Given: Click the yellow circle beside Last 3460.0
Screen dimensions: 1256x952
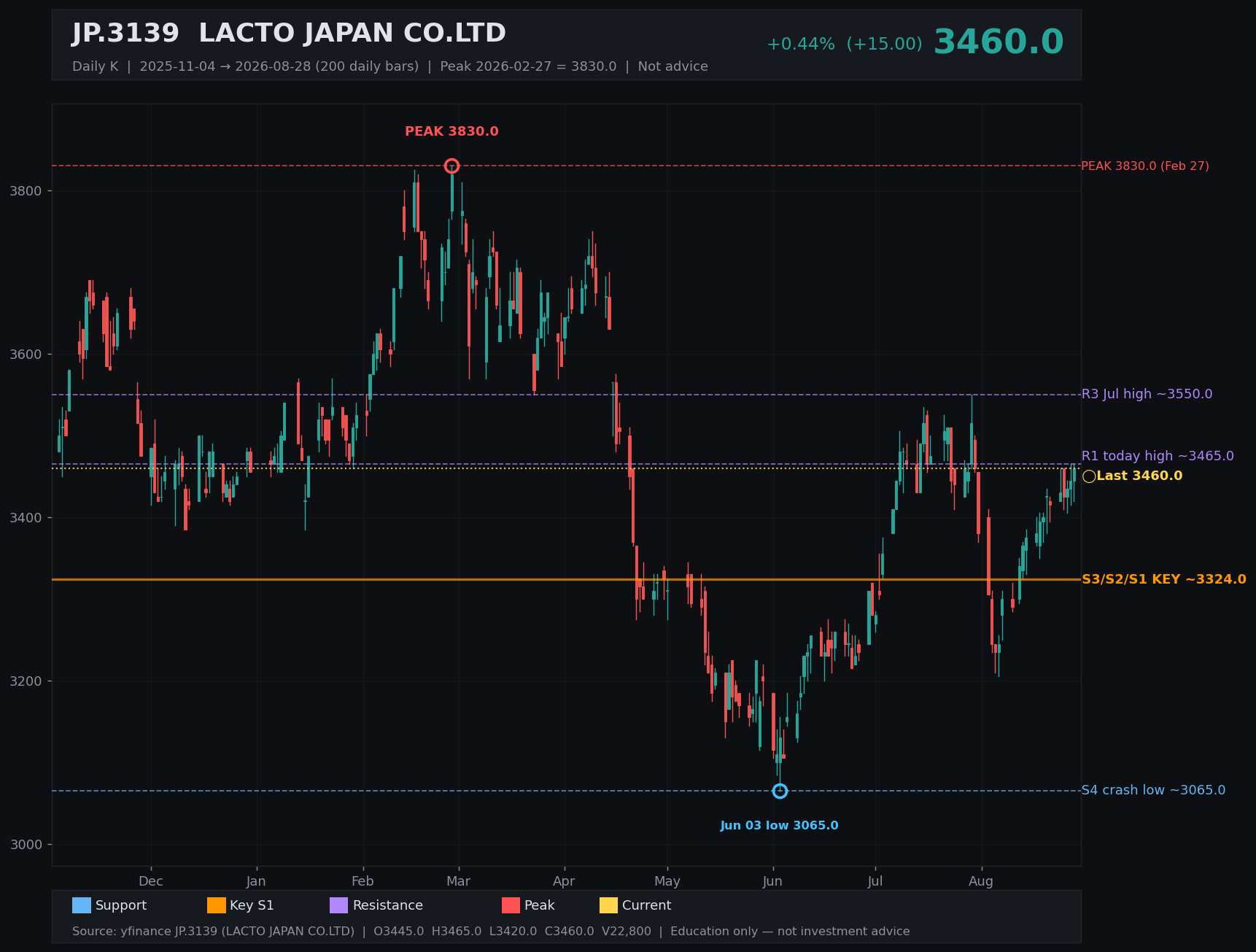Looking at the screenshot, I should click(x=1089, y=476).
